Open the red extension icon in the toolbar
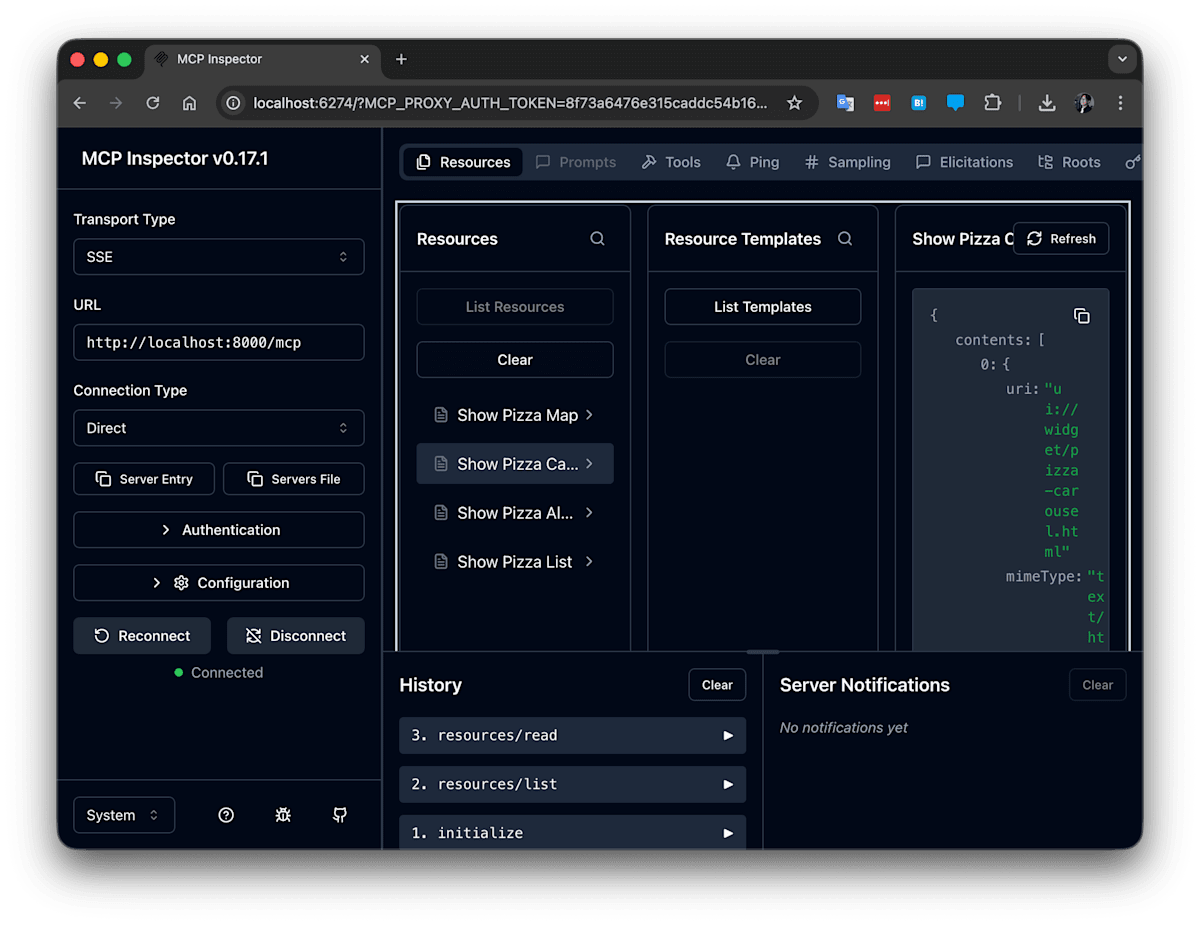Viewport: 1200px width, 925px height. coord(882,103)
